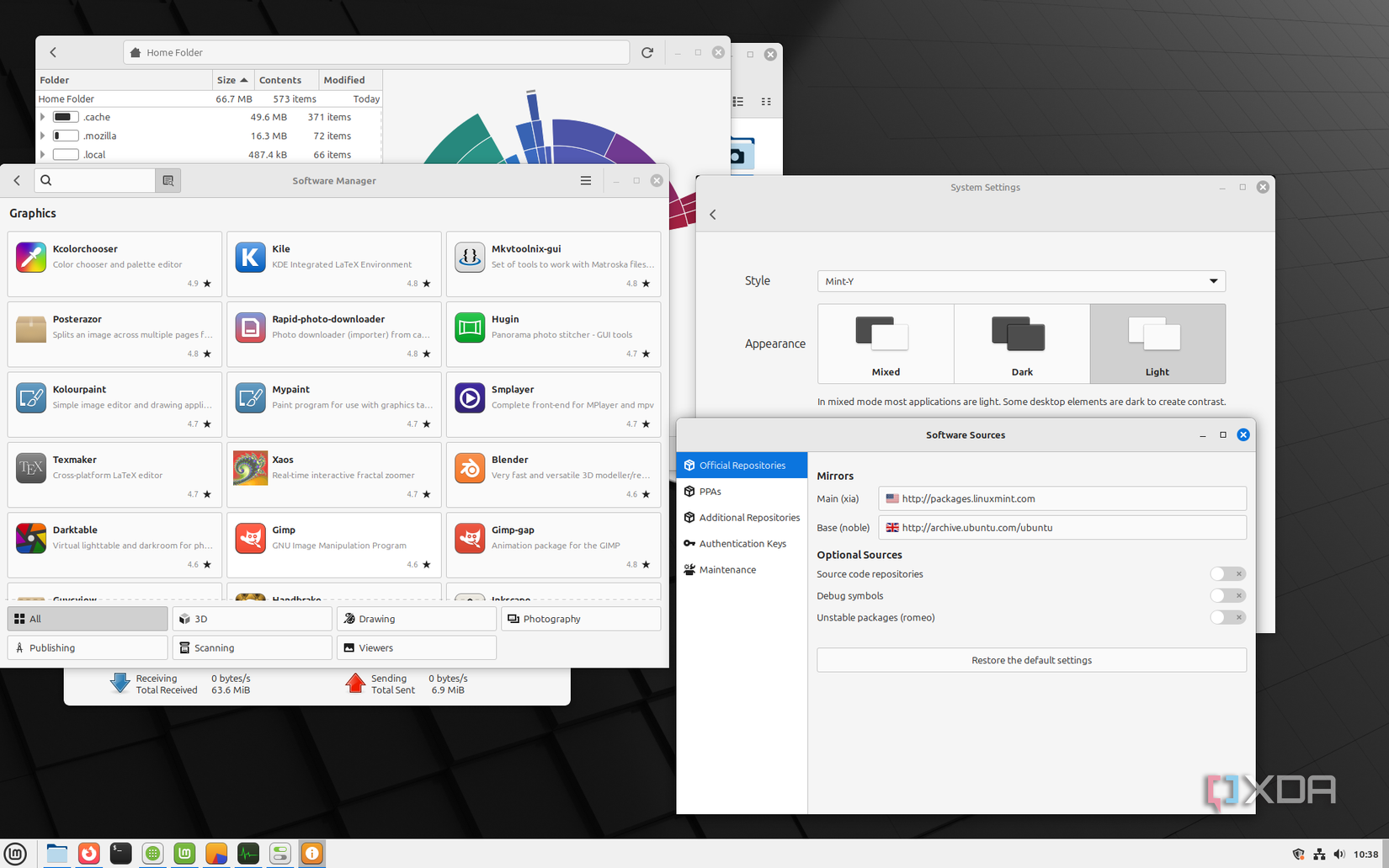
Task: Open the PPAs section
Action: coord(710,491)
